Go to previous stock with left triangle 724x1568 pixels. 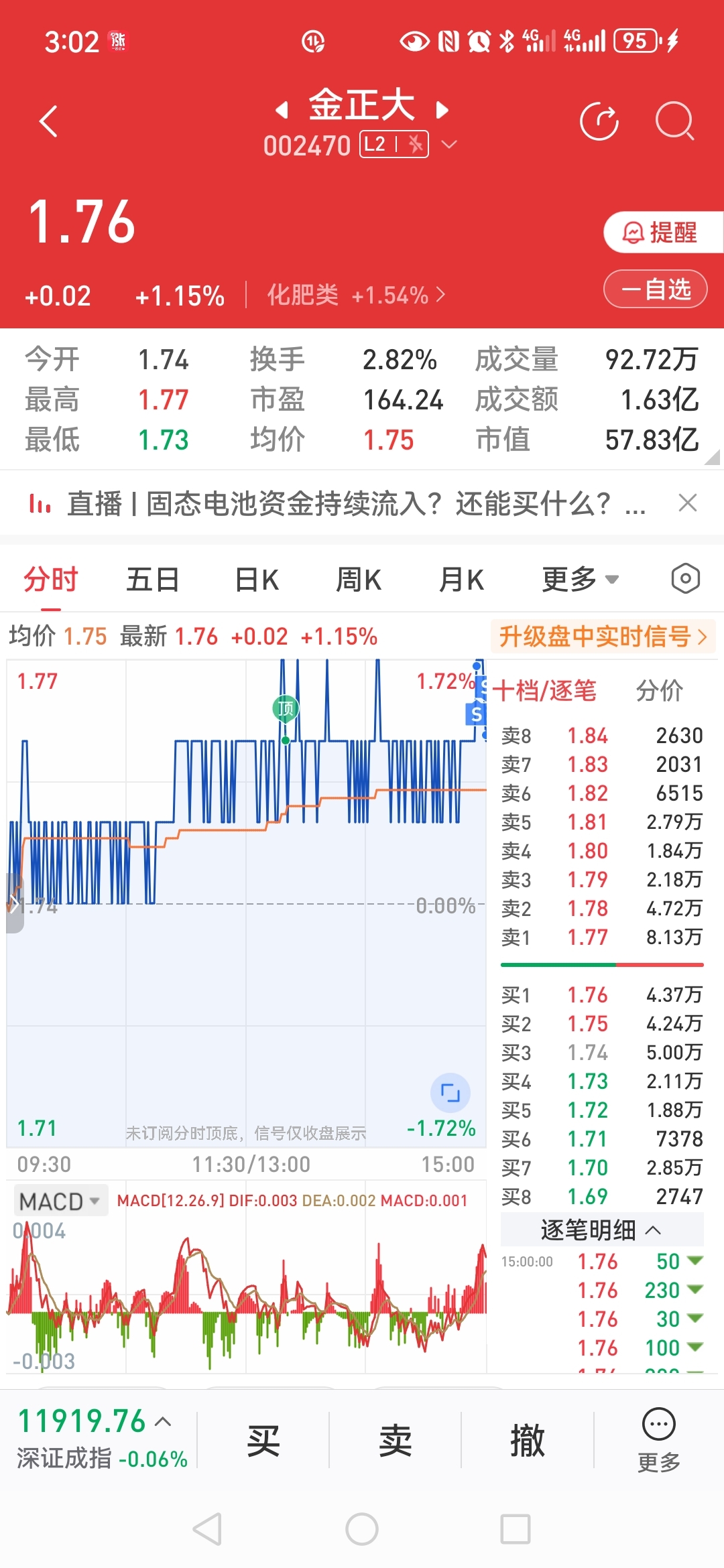[282, 110]
